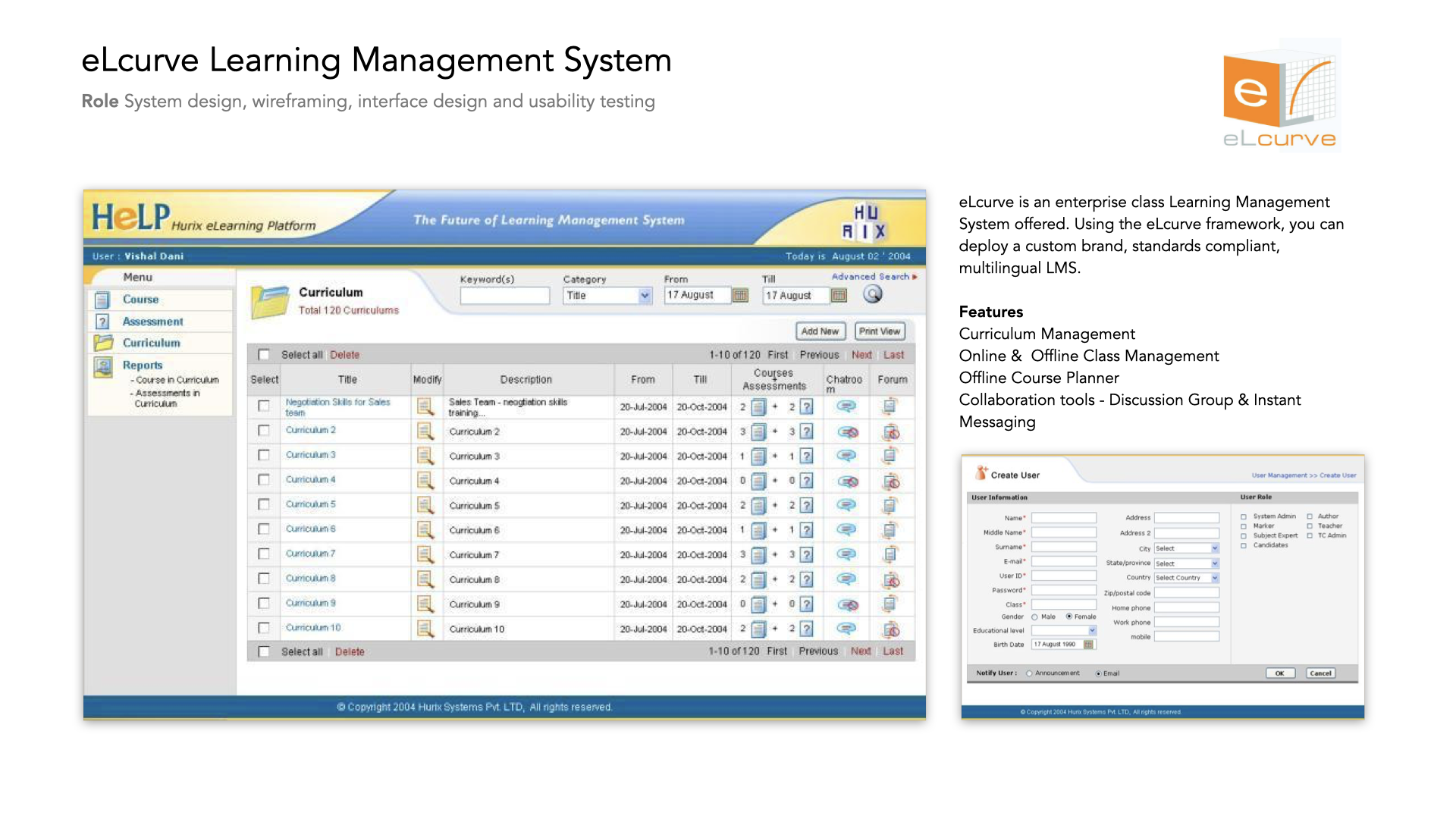Viewport: 1456px width, 819px height.
Task: Click the Keyword(s) input field
Action: click(504, 296)
